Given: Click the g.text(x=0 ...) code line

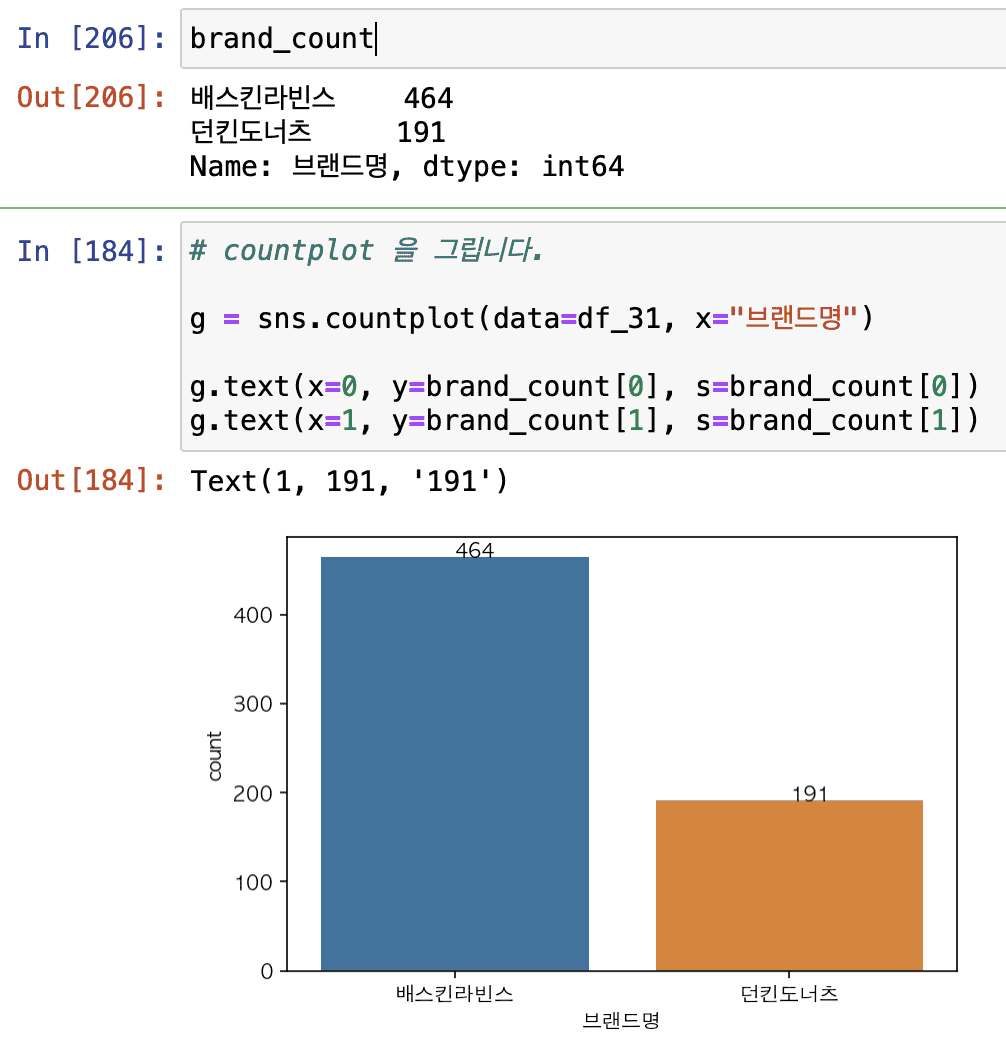Looking at the screenshot, I should (585, 386).
